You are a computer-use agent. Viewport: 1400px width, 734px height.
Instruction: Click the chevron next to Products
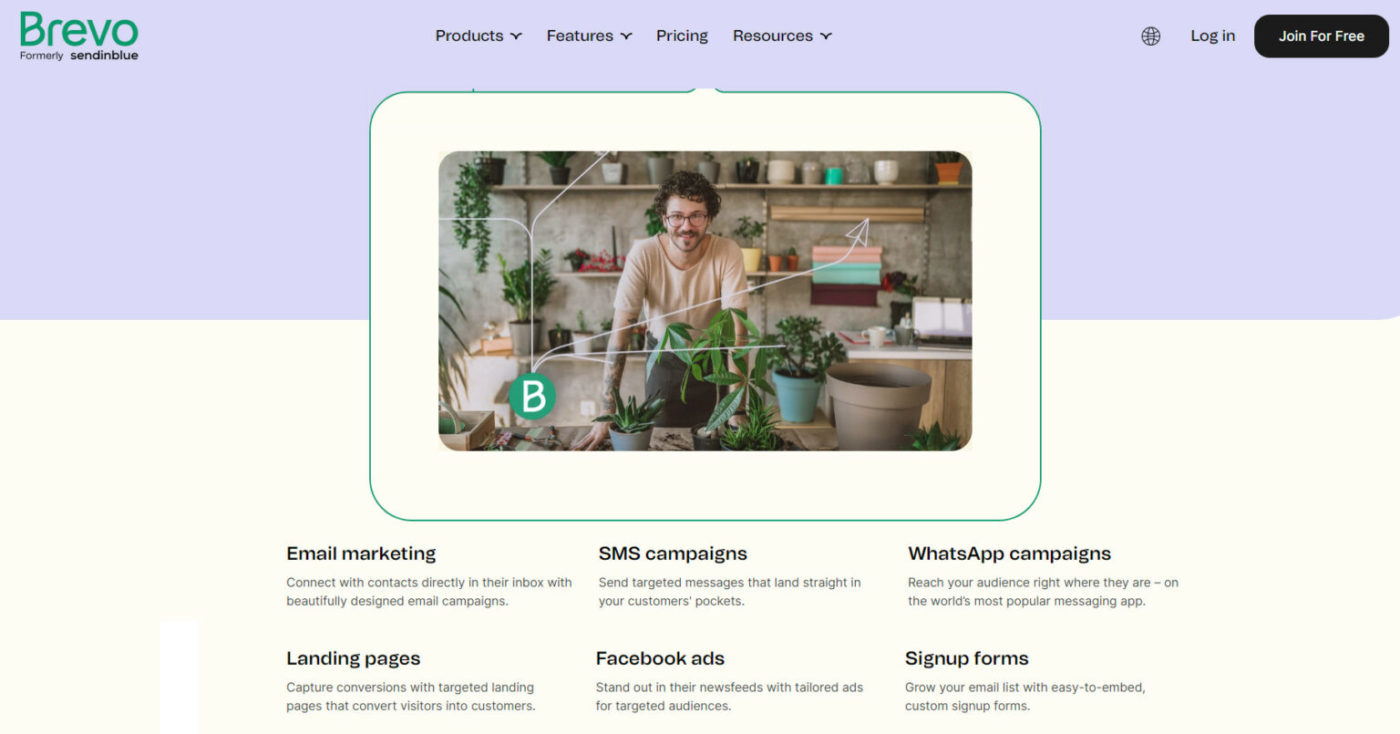(516, 36)
